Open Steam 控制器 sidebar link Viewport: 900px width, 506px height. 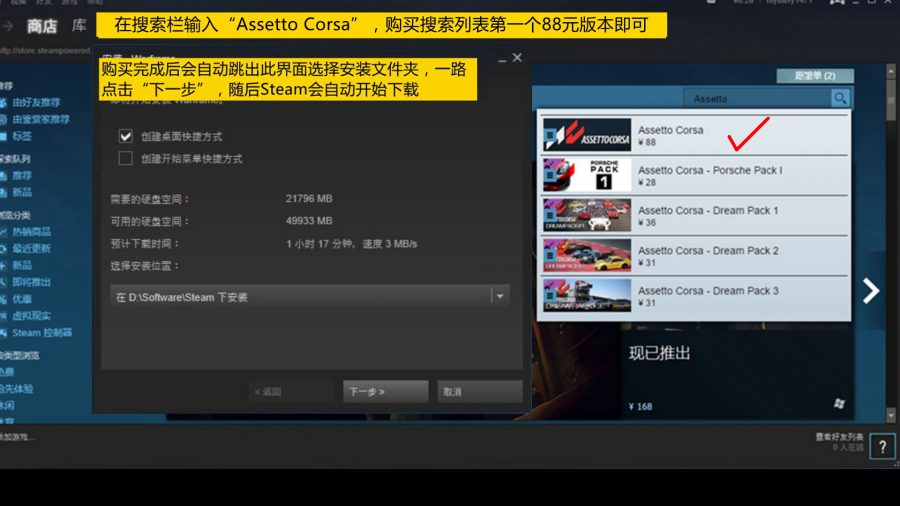coord(42,333)
